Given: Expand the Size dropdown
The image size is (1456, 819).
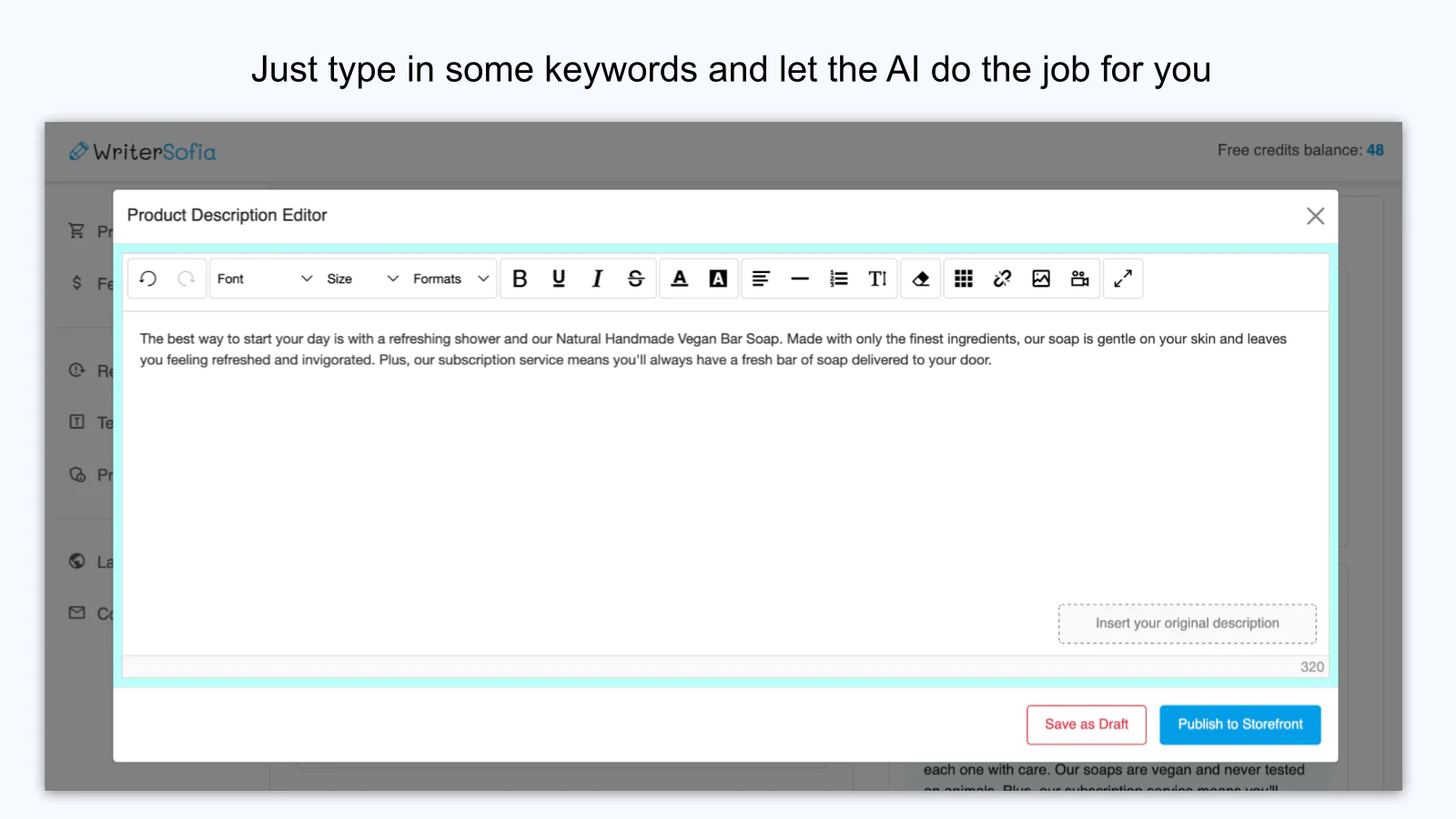Looking at the screenshot, I should [362, 278].
